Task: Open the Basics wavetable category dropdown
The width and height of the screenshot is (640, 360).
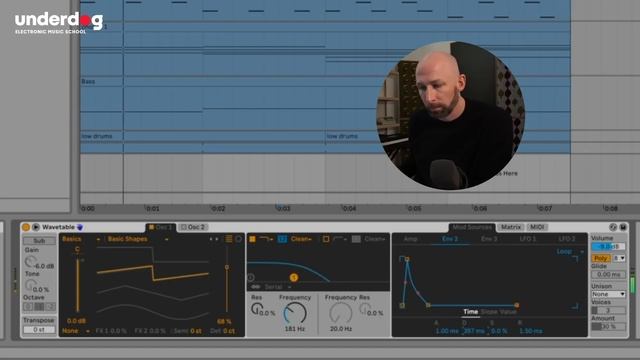Action: 81,239
